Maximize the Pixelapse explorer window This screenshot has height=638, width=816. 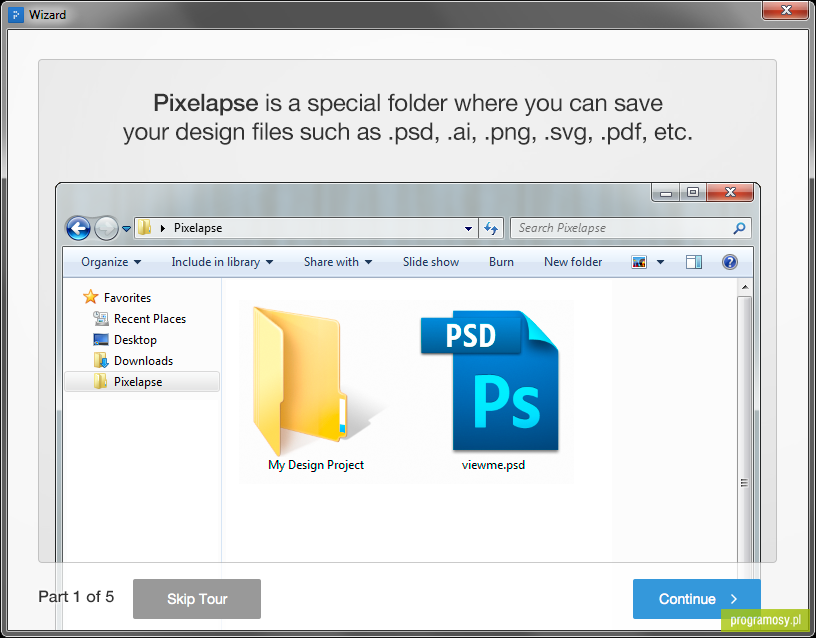[693, 192]
